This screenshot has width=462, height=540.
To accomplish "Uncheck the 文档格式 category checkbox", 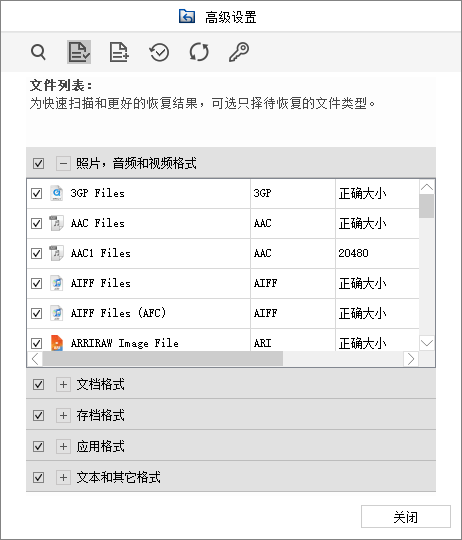I will (x=38, y=384).
